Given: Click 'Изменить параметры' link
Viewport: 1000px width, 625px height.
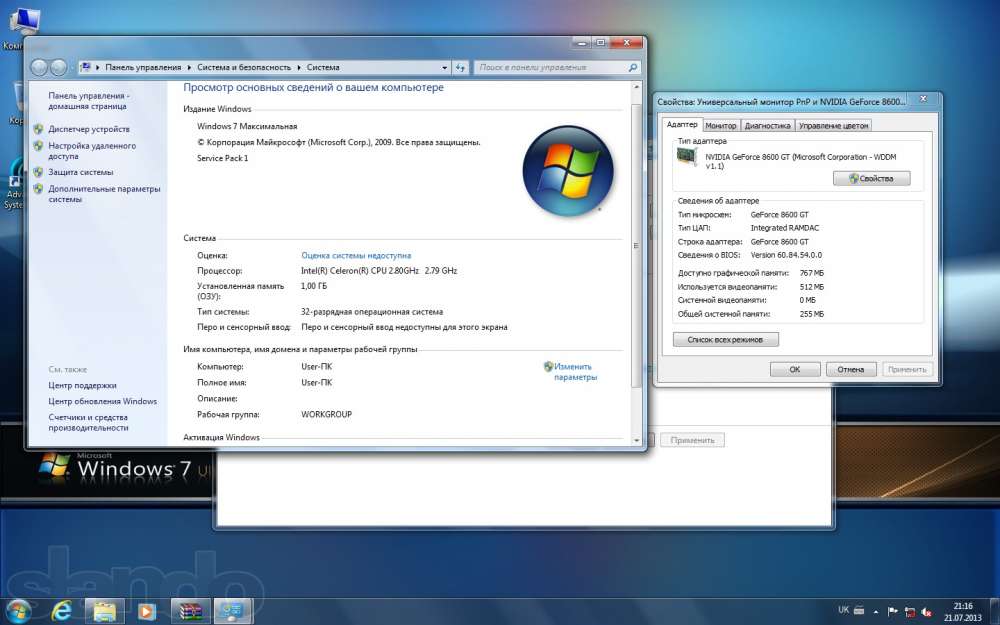Looking at the screenshot, I should [575, 372].
